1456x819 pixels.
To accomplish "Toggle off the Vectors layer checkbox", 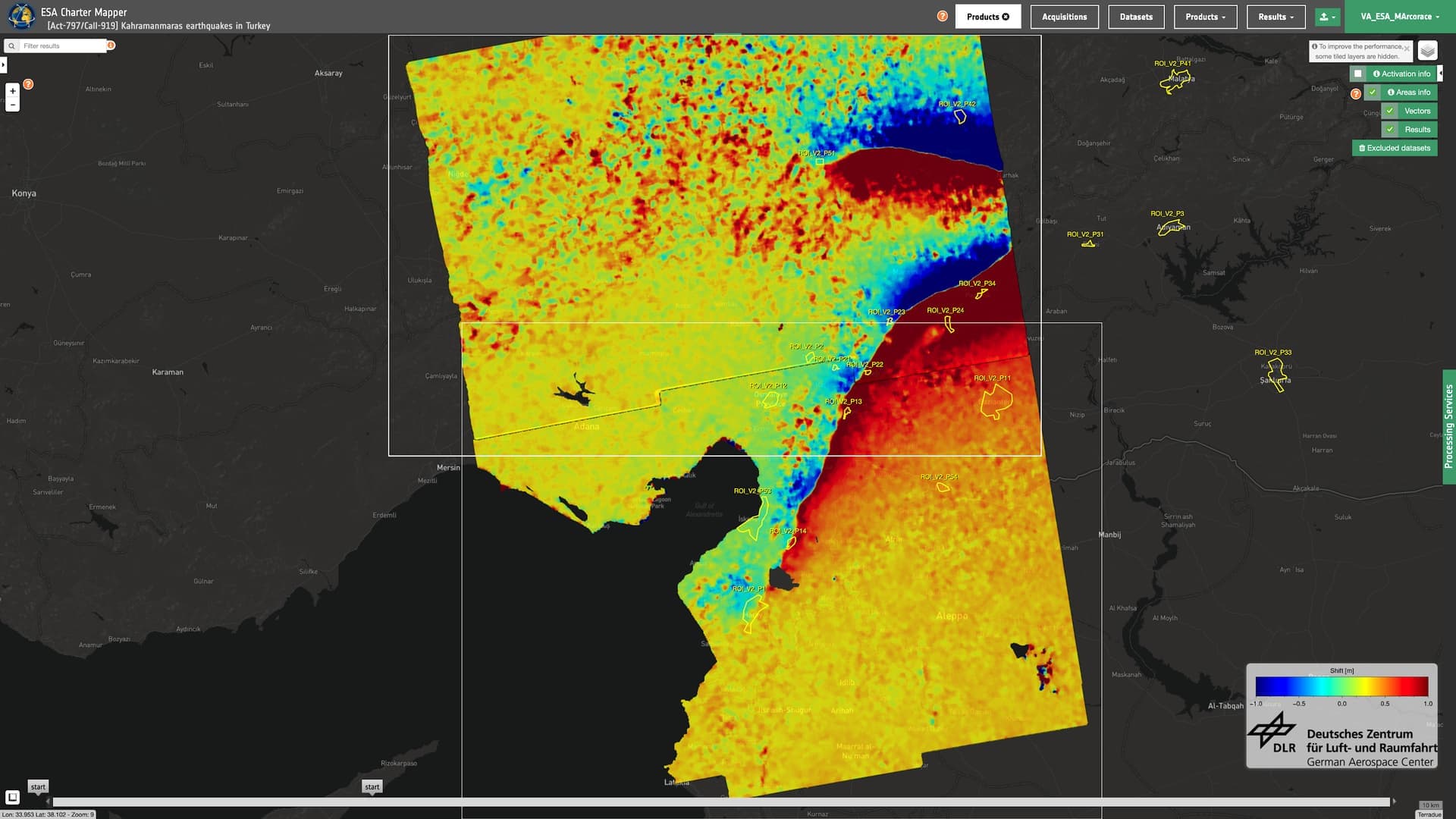I will pyautogui.click(x=1390, y=111).
